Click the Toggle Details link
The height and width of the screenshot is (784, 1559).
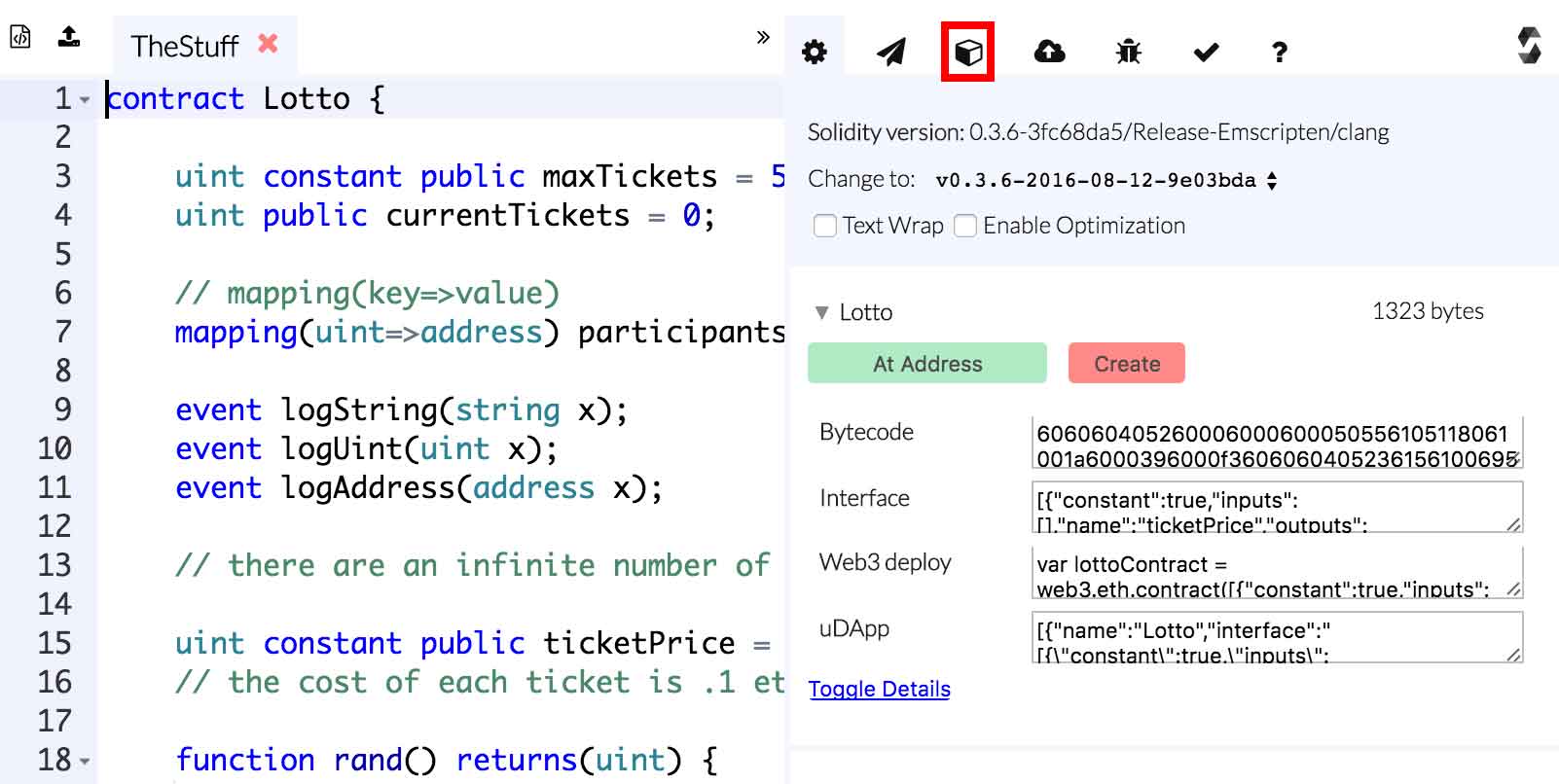coord(880,690)
